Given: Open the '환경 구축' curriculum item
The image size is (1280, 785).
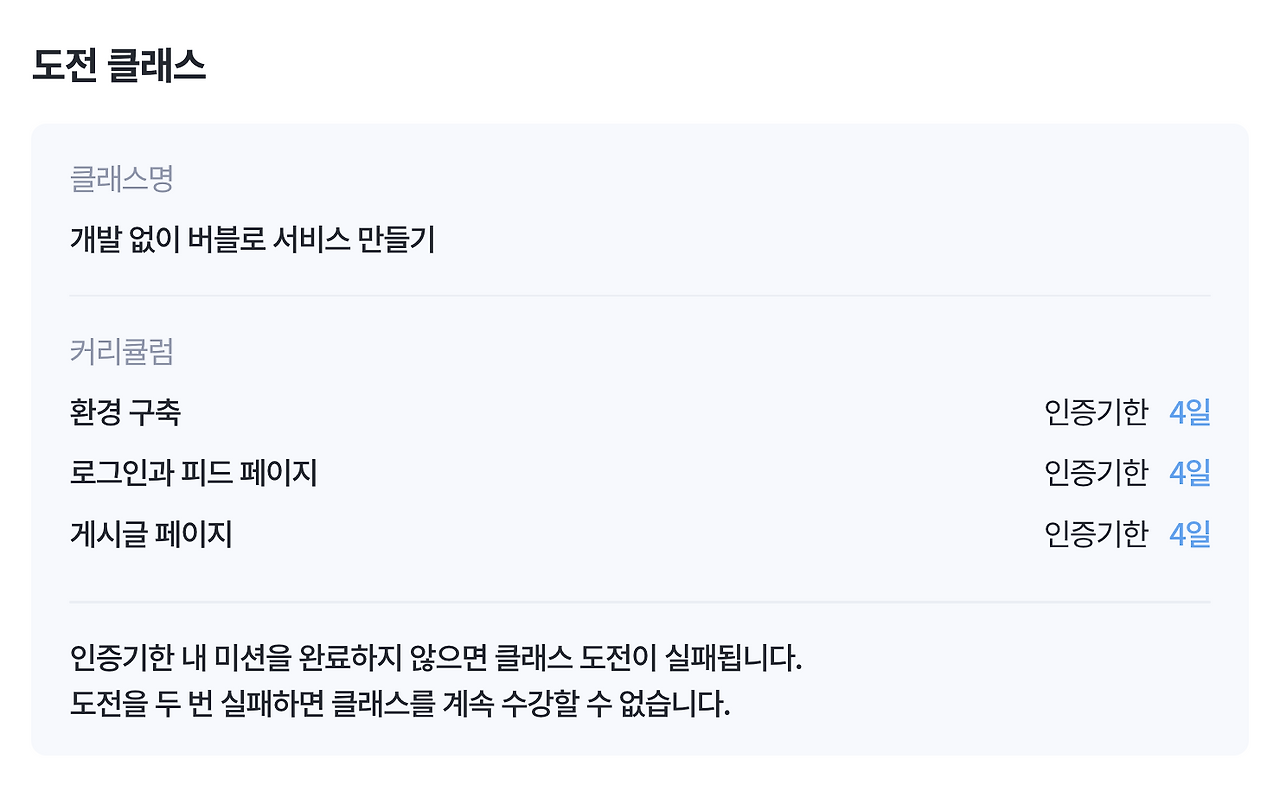Looking at the screenshot, I should pos(125,412).
